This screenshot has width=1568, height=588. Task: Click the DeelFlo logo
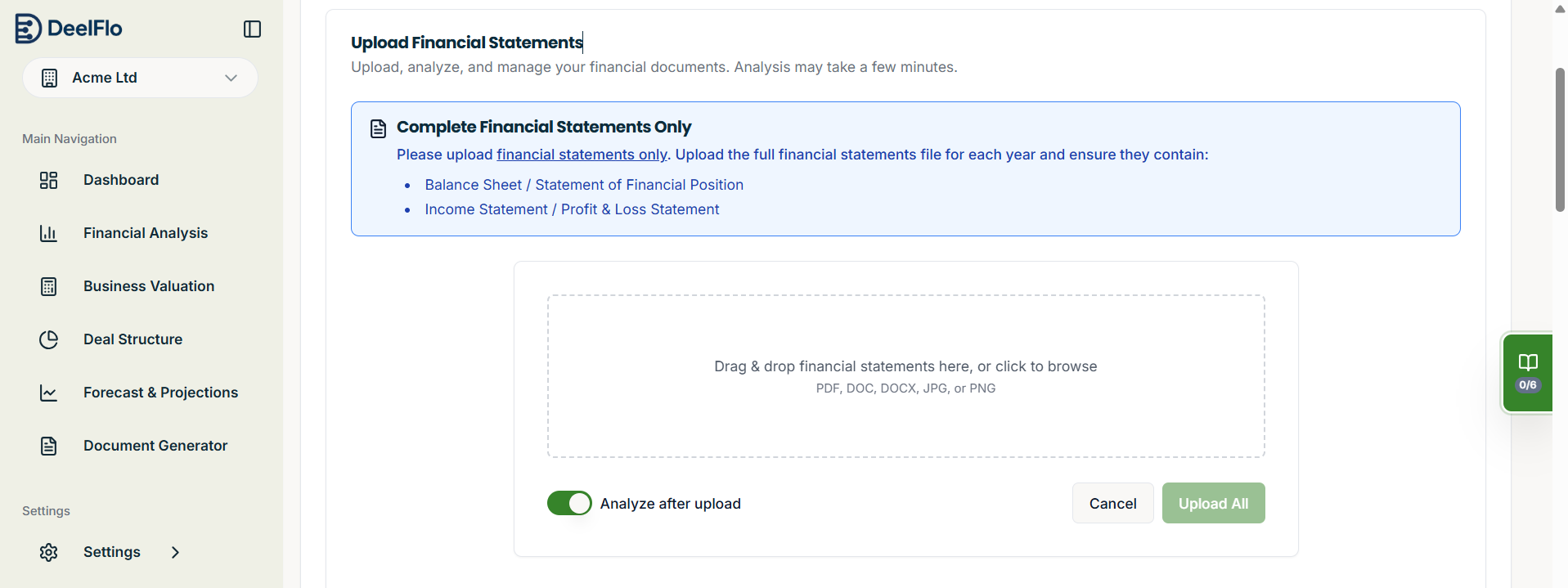tap(69, 28)
